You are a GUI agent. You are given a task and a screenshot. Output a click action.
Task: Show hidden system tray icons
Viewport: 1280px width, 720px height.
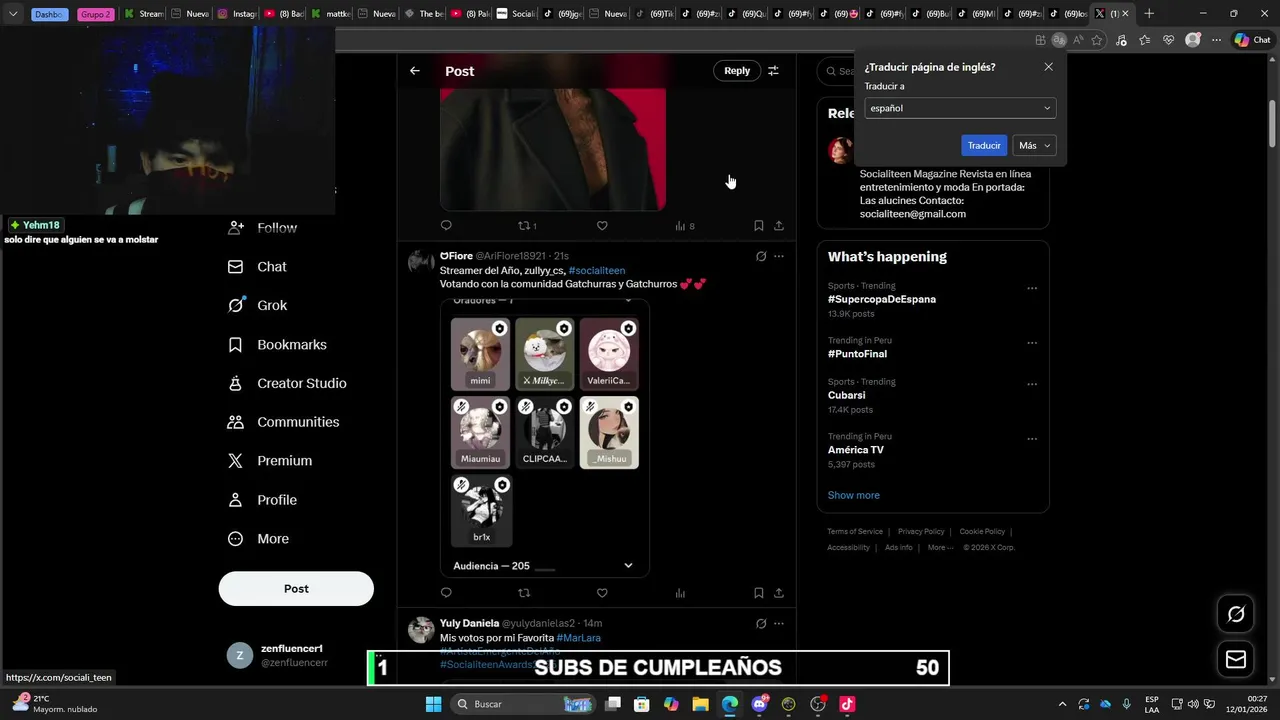(x=1062, y=704)
